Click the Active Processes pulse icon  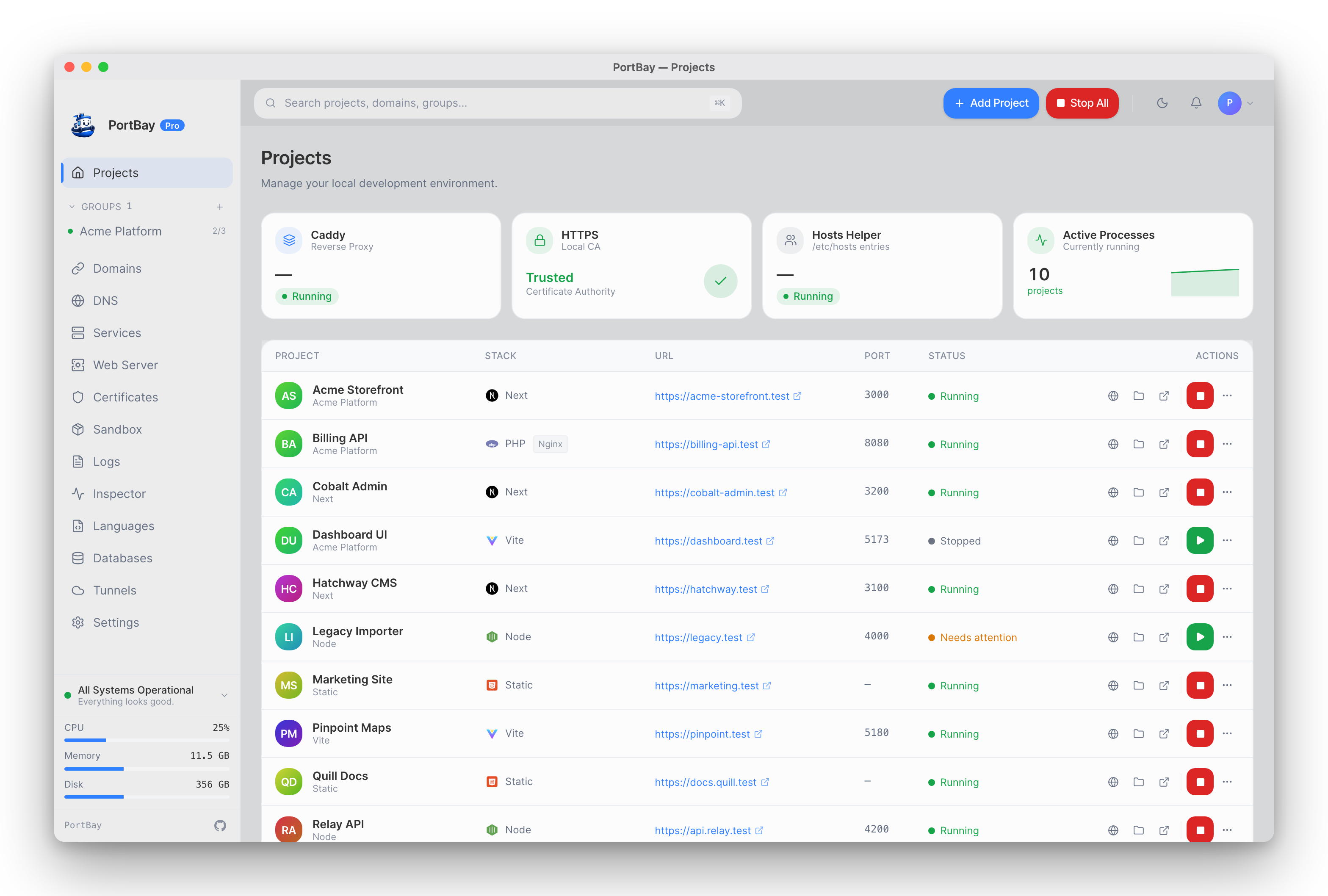(1041, 240)
